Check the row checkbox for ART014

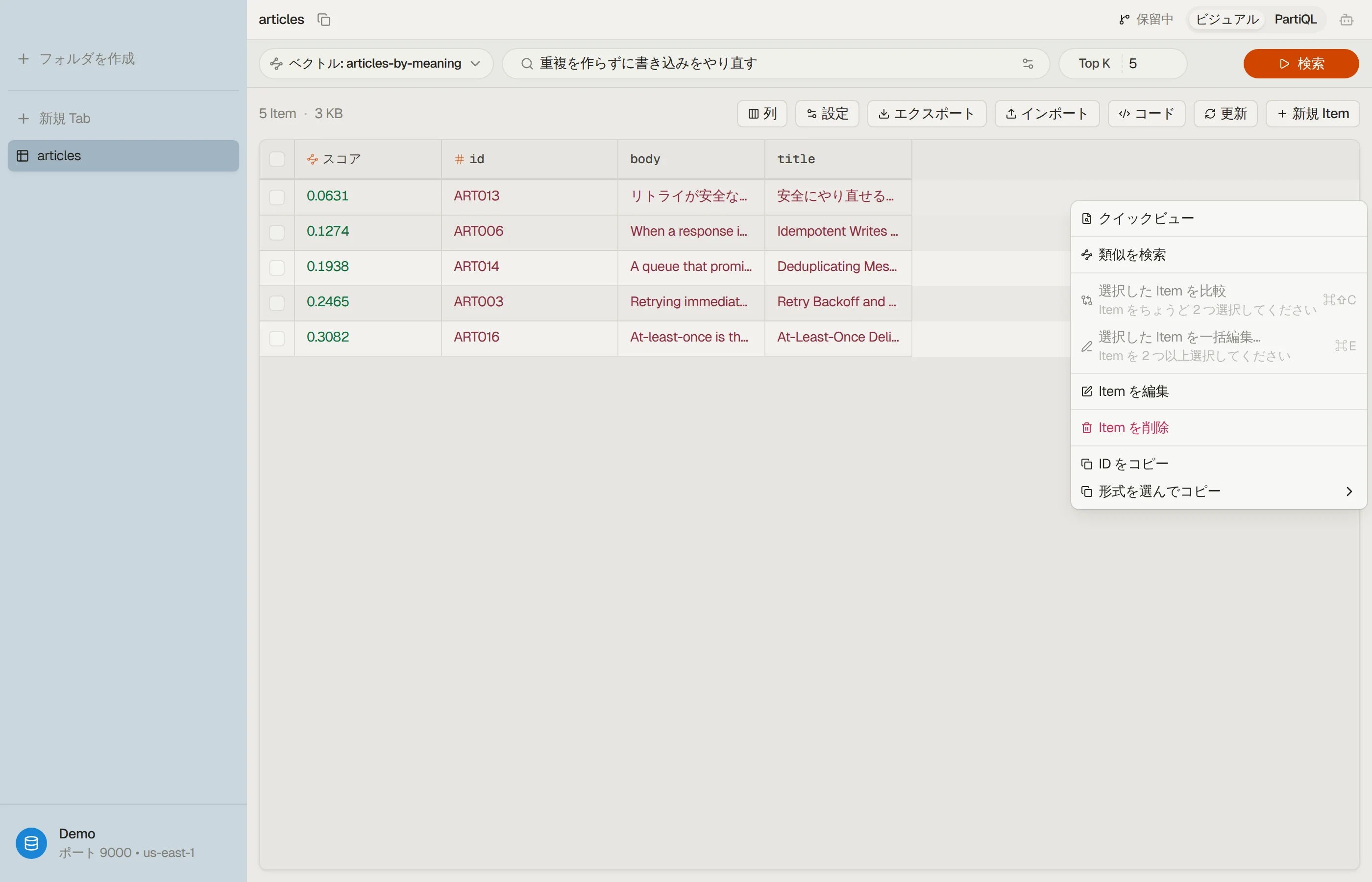[276, 268]
